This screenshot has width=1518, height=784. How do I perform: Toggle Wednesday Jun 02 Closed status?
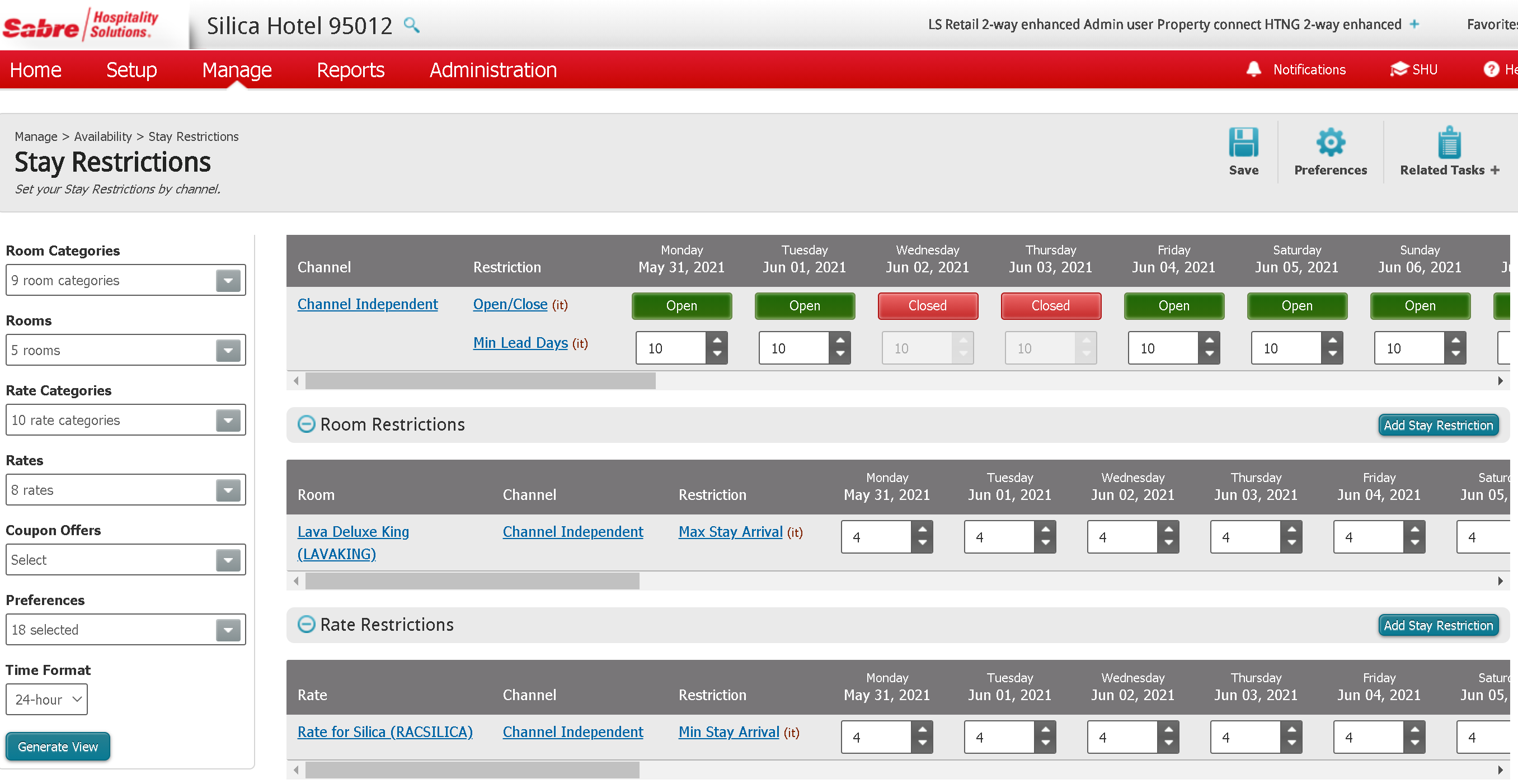coord(927,306)
